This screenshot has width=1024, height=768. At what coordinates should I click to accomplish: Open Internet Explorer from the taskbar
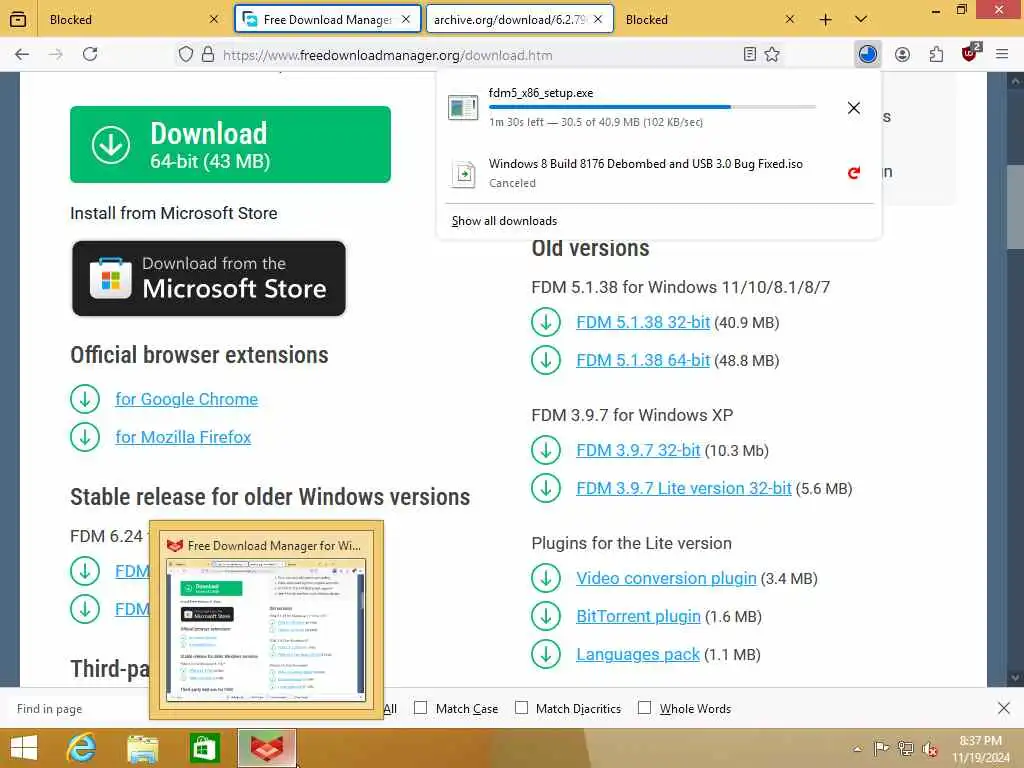pyautogui.click(x=82, y=748)
